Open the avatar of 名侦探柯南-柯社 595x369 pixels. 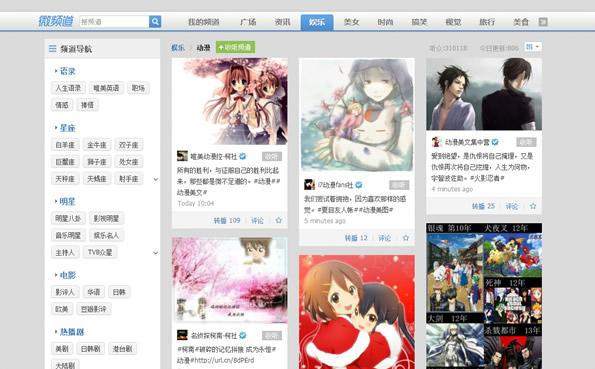tap(182, 335)
